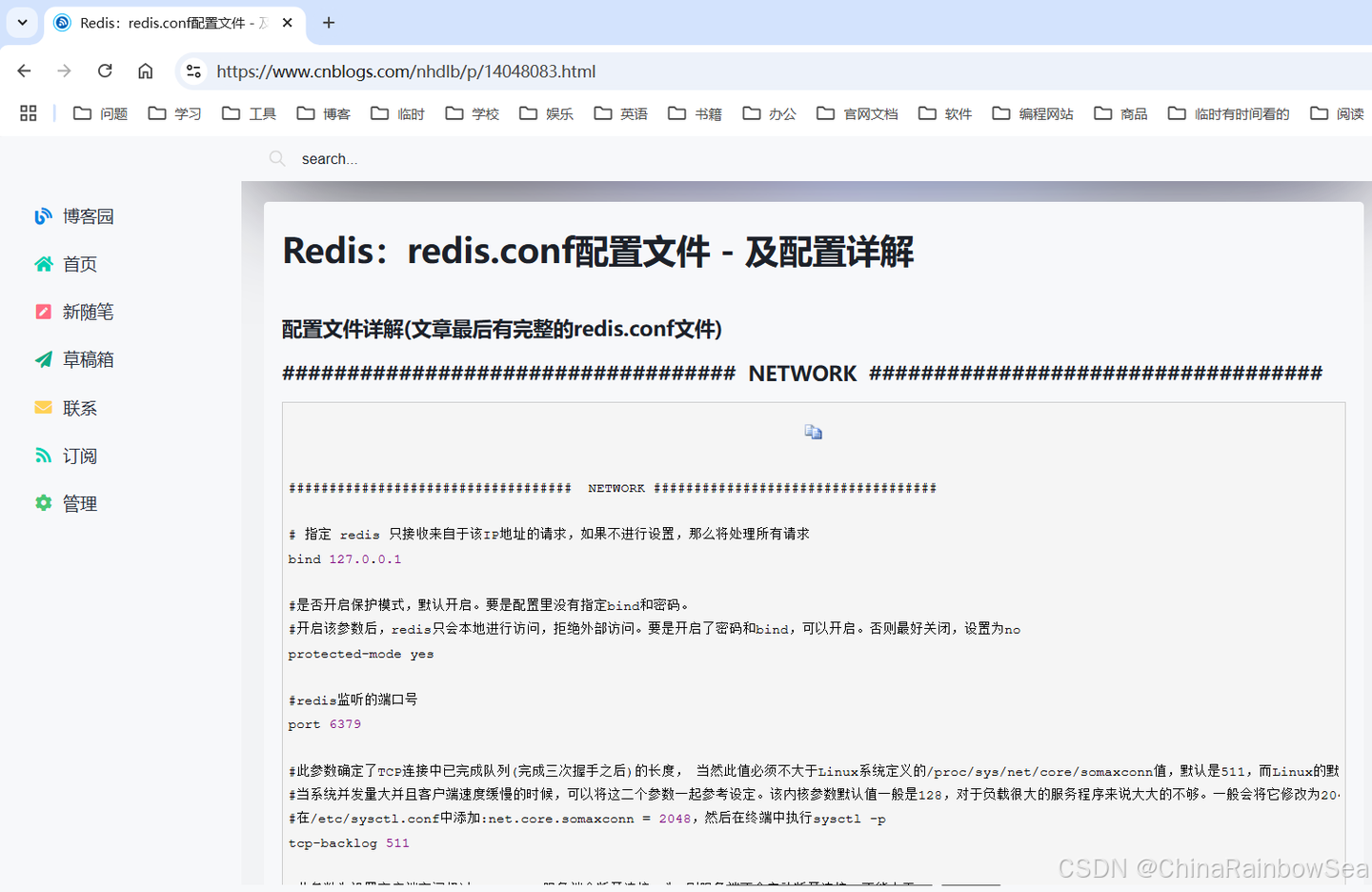The image size is (1372, 892).
Task: Open the 联系 contact envelope icon
Action: click(44, 408)
